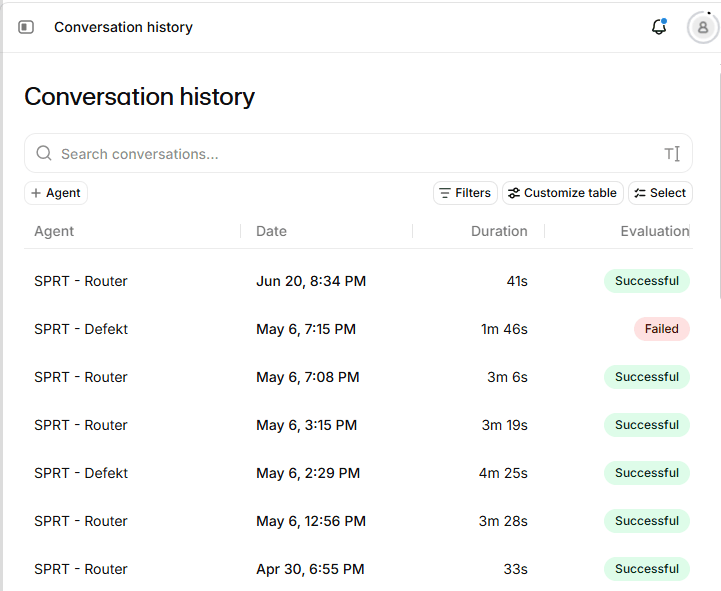Open the Jun 20, 8:34 PM conversation
The height and width of the screenshot is (591, 721).
click(358, 281)
